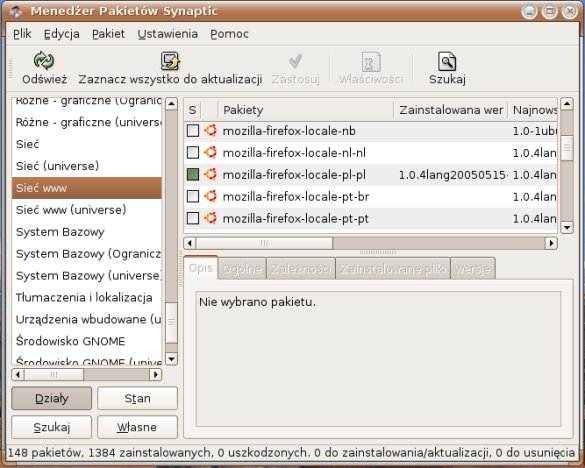This screenshot has height=468, width=585.
Task: Toggle status box of mozilla-firefox-locale-nl-nl
Action: 193,152
